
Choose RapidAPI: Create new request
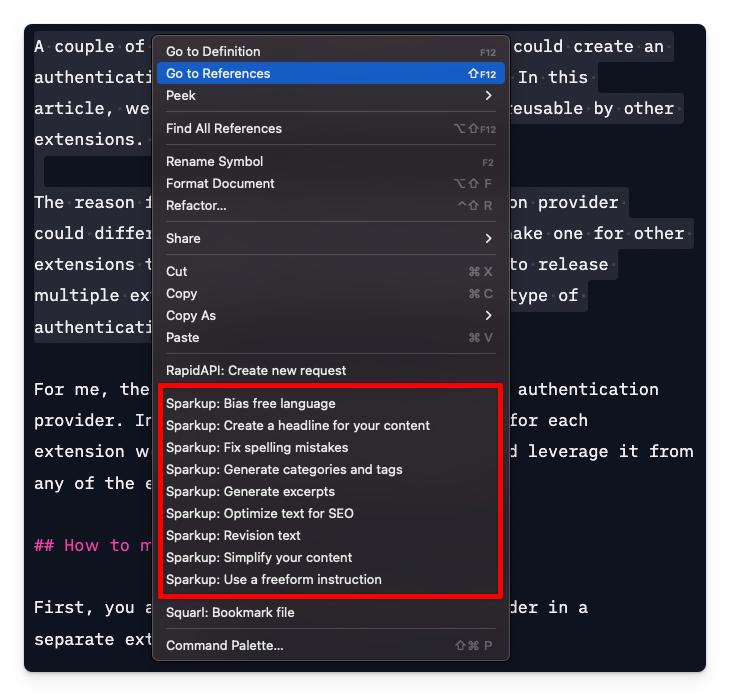pyautogui.click(x=331, y=370)
